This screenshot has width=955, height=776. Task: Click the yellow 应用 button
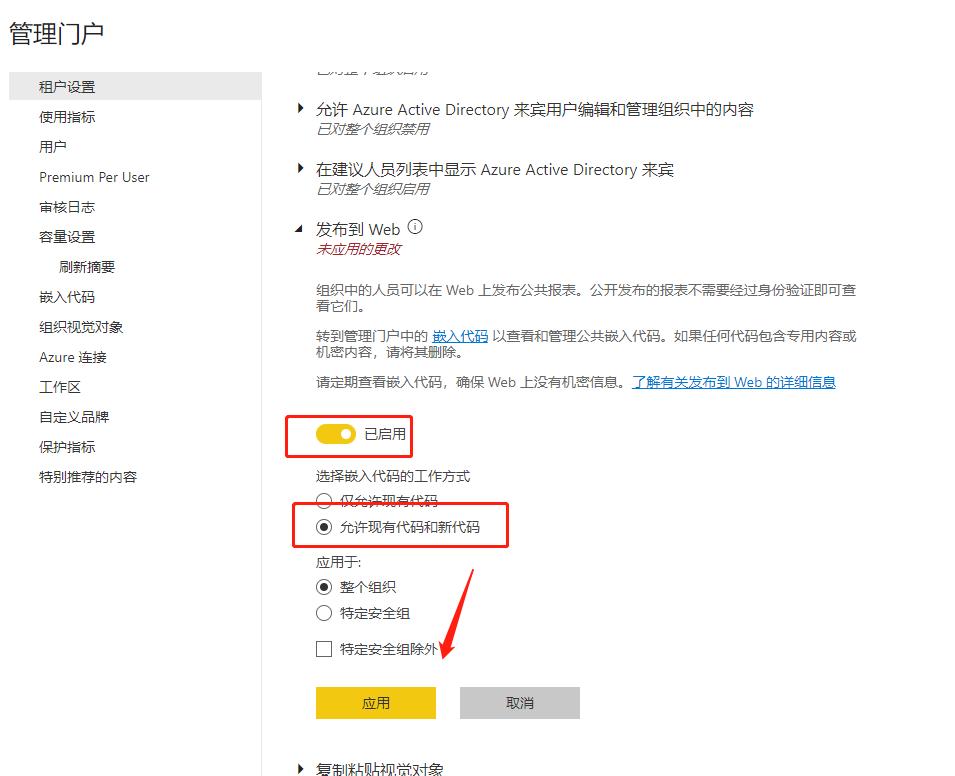click(375, 702)
